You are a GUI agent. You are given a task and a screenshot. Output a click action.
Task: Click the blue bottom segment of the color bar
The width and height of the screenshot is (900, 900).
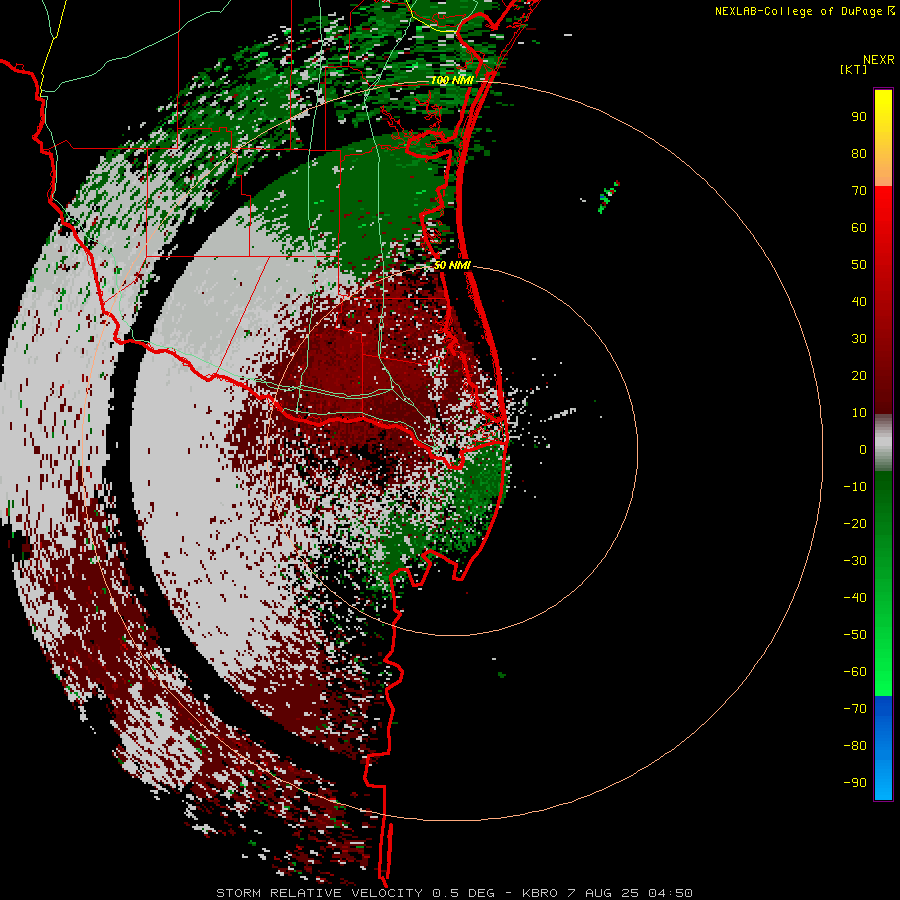pos(883,747)
